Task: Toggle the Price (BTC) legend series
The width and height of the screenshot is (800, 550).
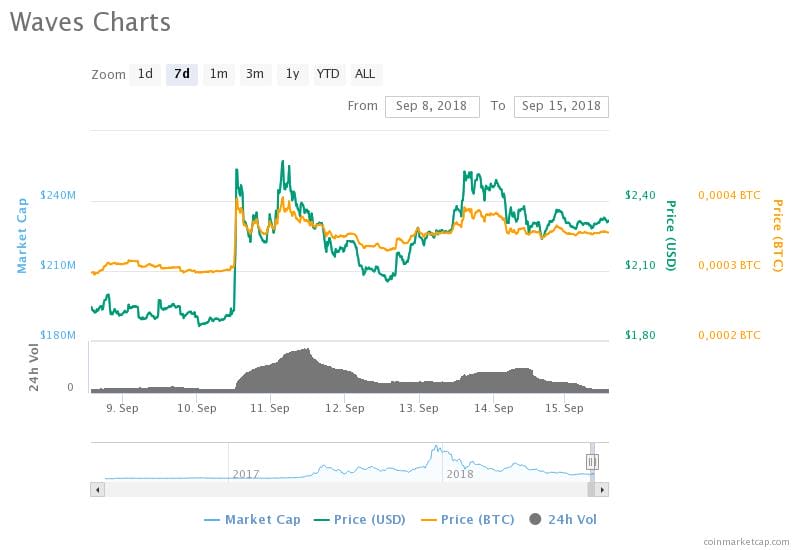Action: (x=467, y=520)
